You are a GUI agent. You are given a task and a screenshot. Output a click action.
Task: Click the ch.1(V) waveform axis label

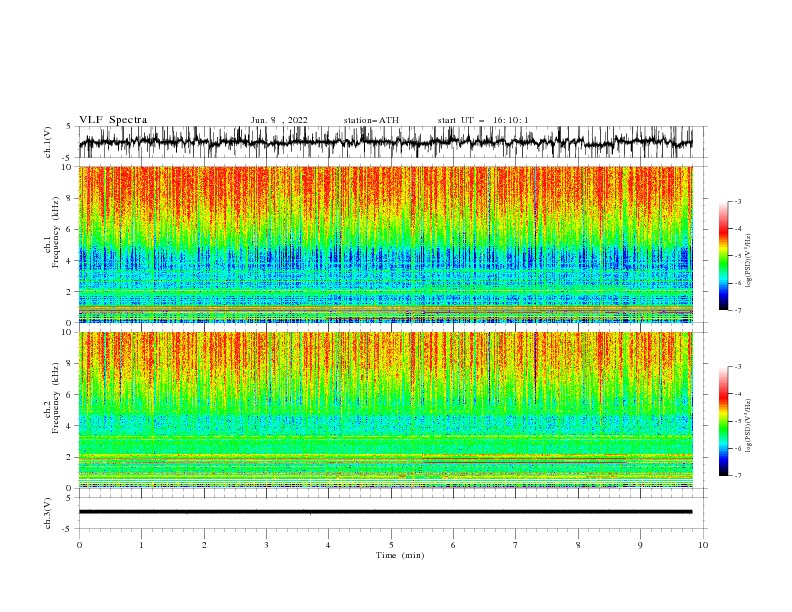(x=48, y=142)
